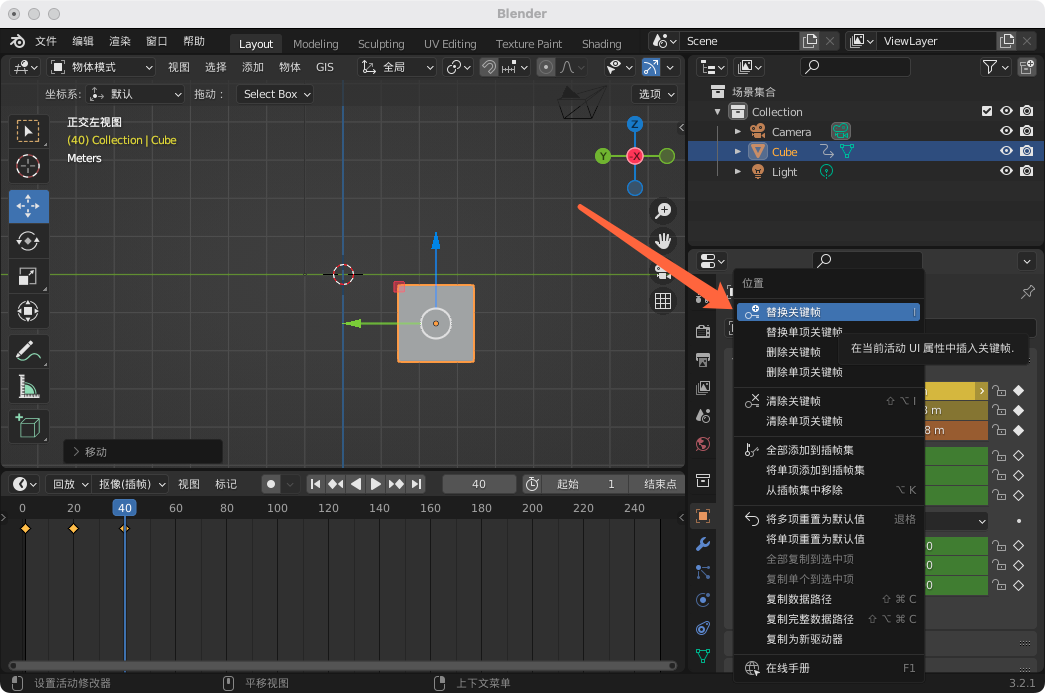Select the Measure tool

point(28,386)
